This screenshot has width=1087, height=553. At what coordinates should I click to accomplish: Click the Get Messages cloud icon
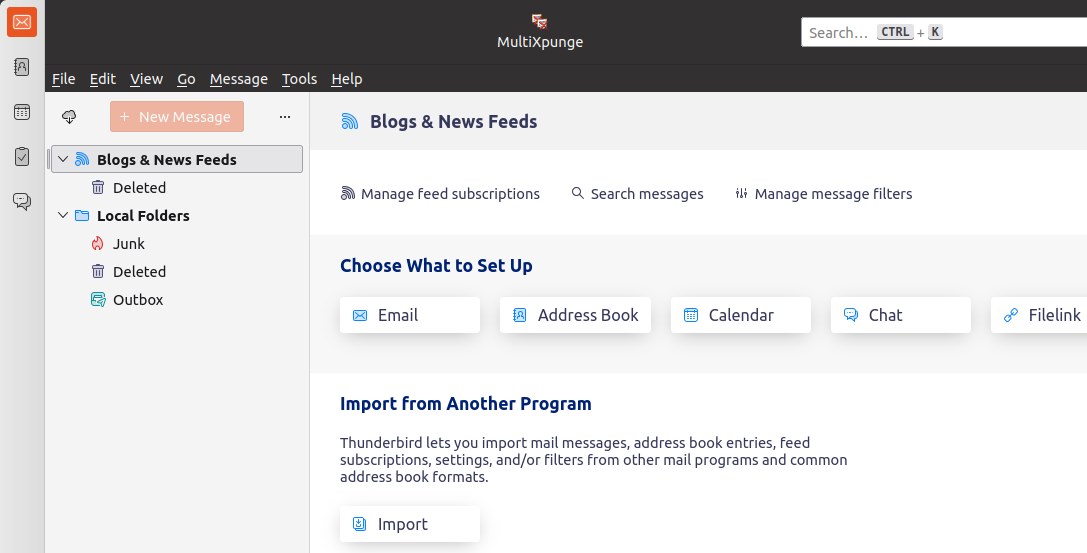tap(69, 117)
